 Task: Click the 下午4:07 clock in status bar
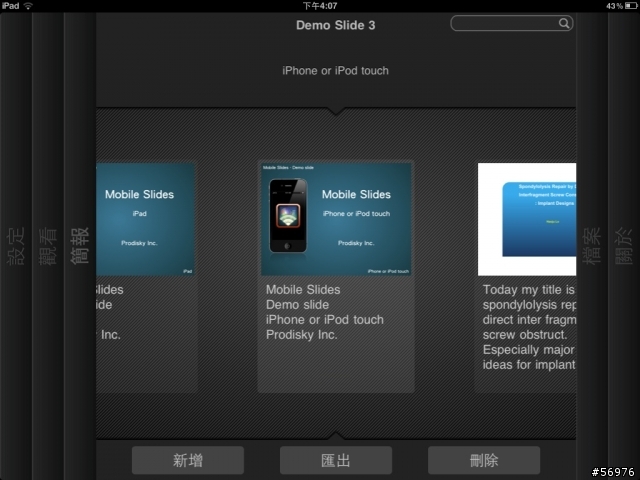(320, 6)
